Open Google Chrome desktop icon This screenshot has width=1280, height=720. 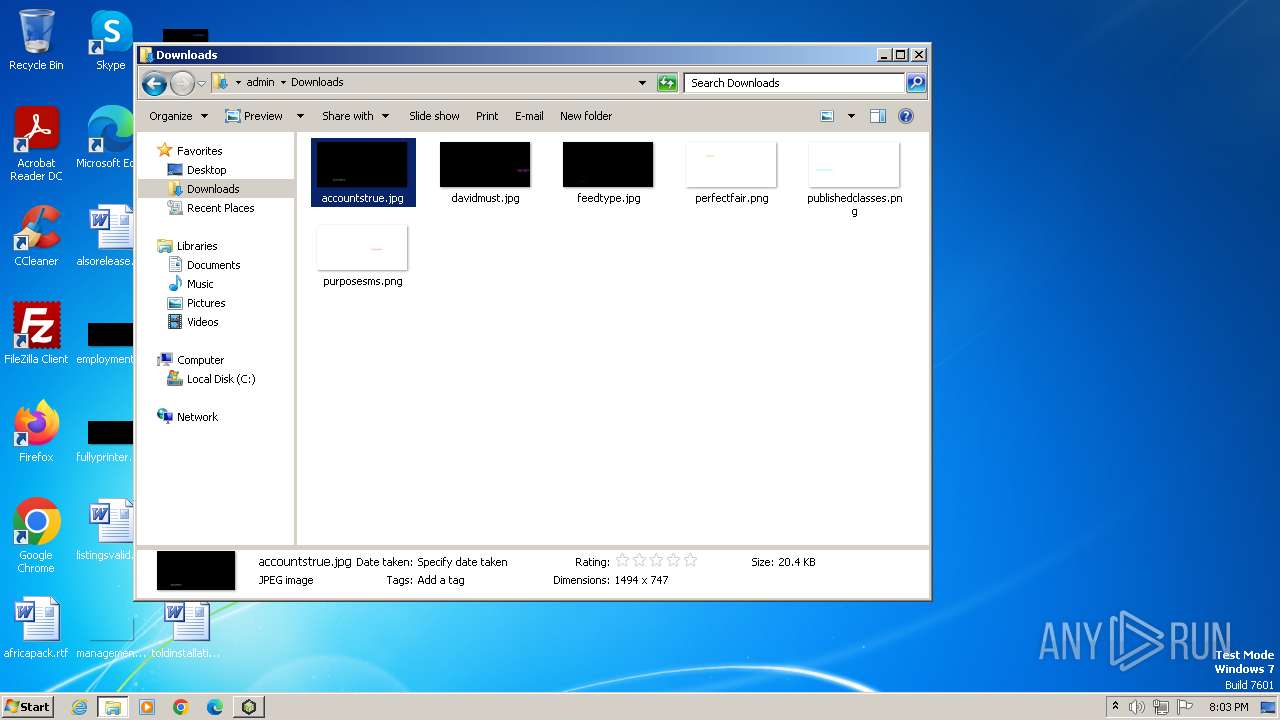[36, 536]
